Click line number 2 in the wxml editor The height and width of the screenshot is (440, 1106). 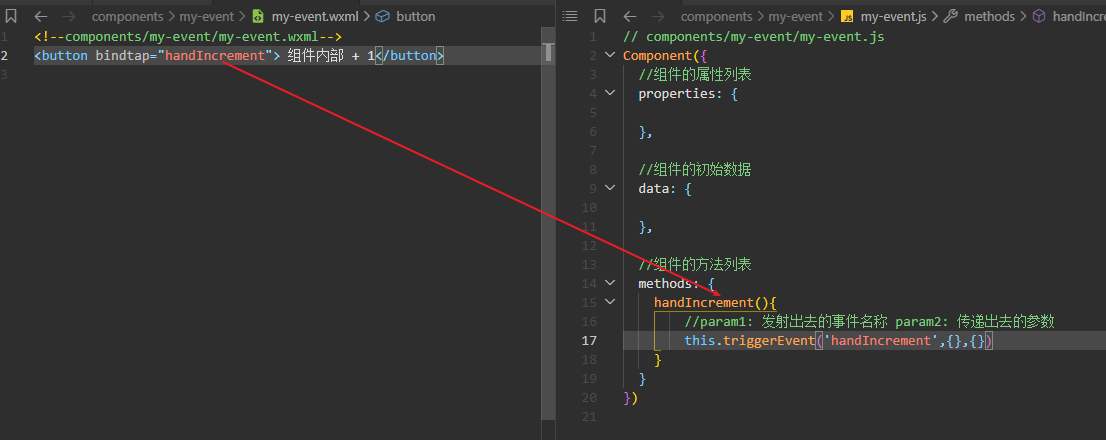[x=4, y=55]
